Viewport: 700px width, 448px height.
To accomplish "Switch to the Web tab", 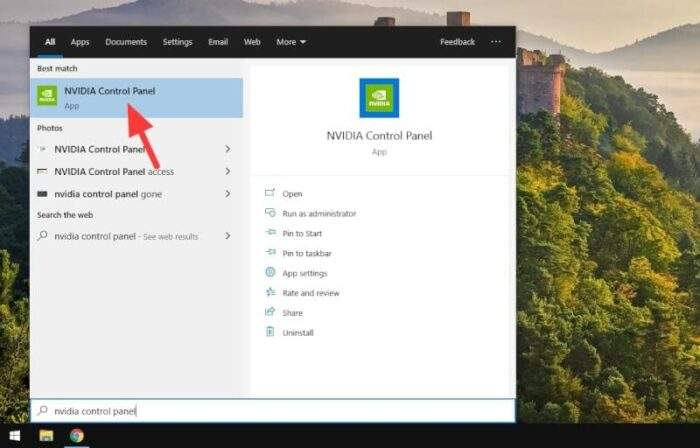I will pos(252,42).
